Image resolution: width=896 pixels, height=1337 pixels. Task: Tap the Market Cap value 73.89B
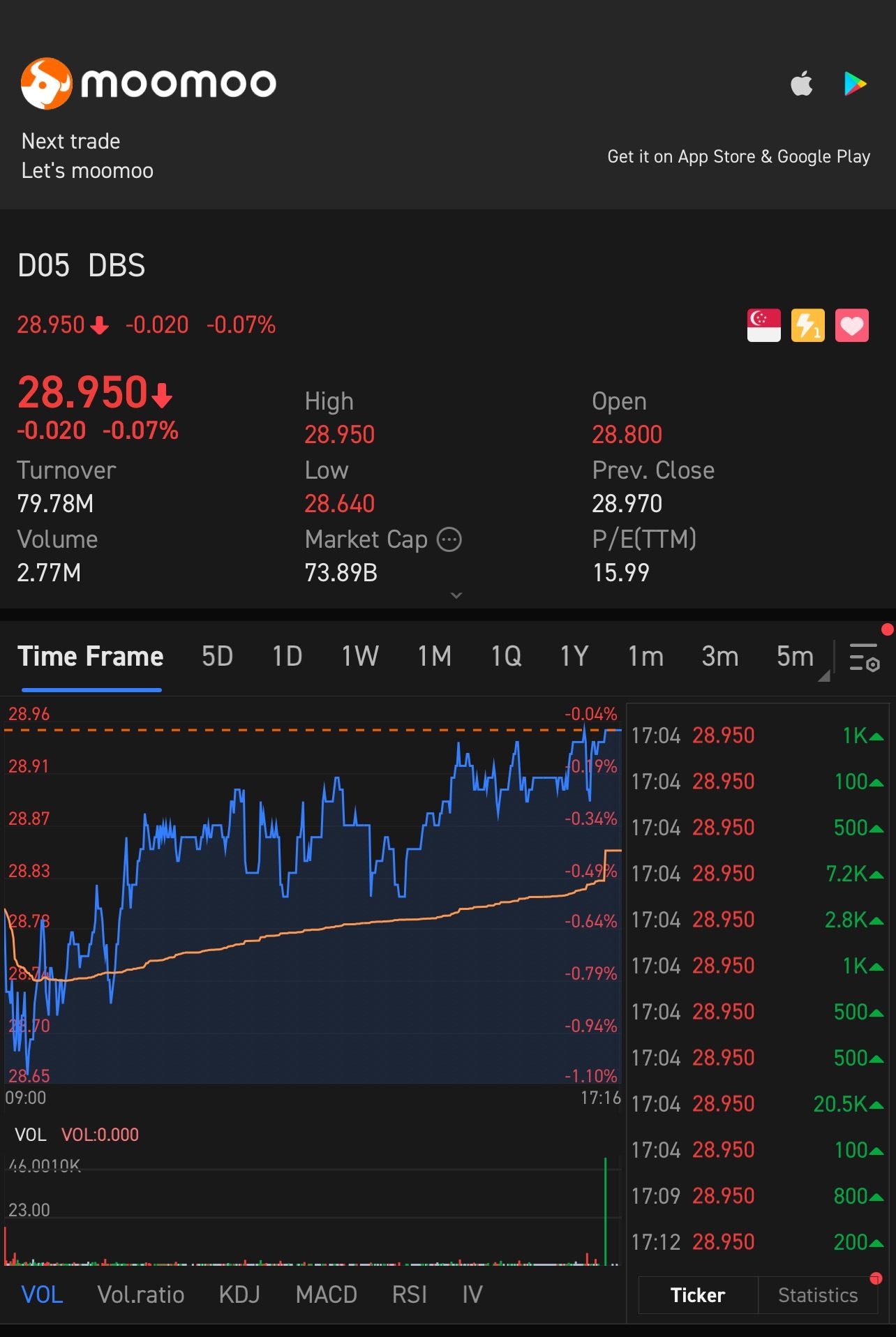tap(341, 572)
